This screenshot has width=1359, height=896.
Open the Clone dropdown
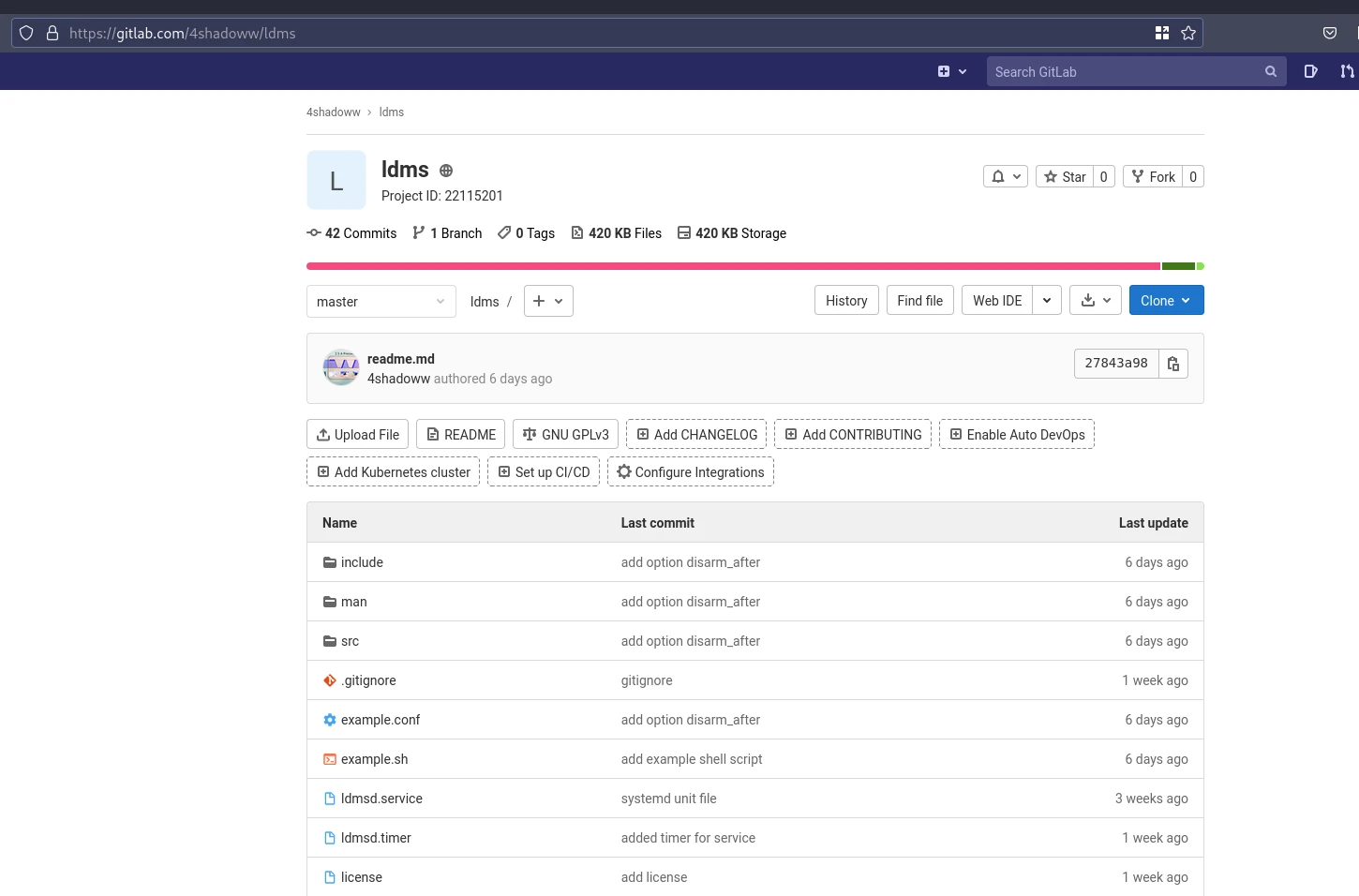[x=1167, y=300]
